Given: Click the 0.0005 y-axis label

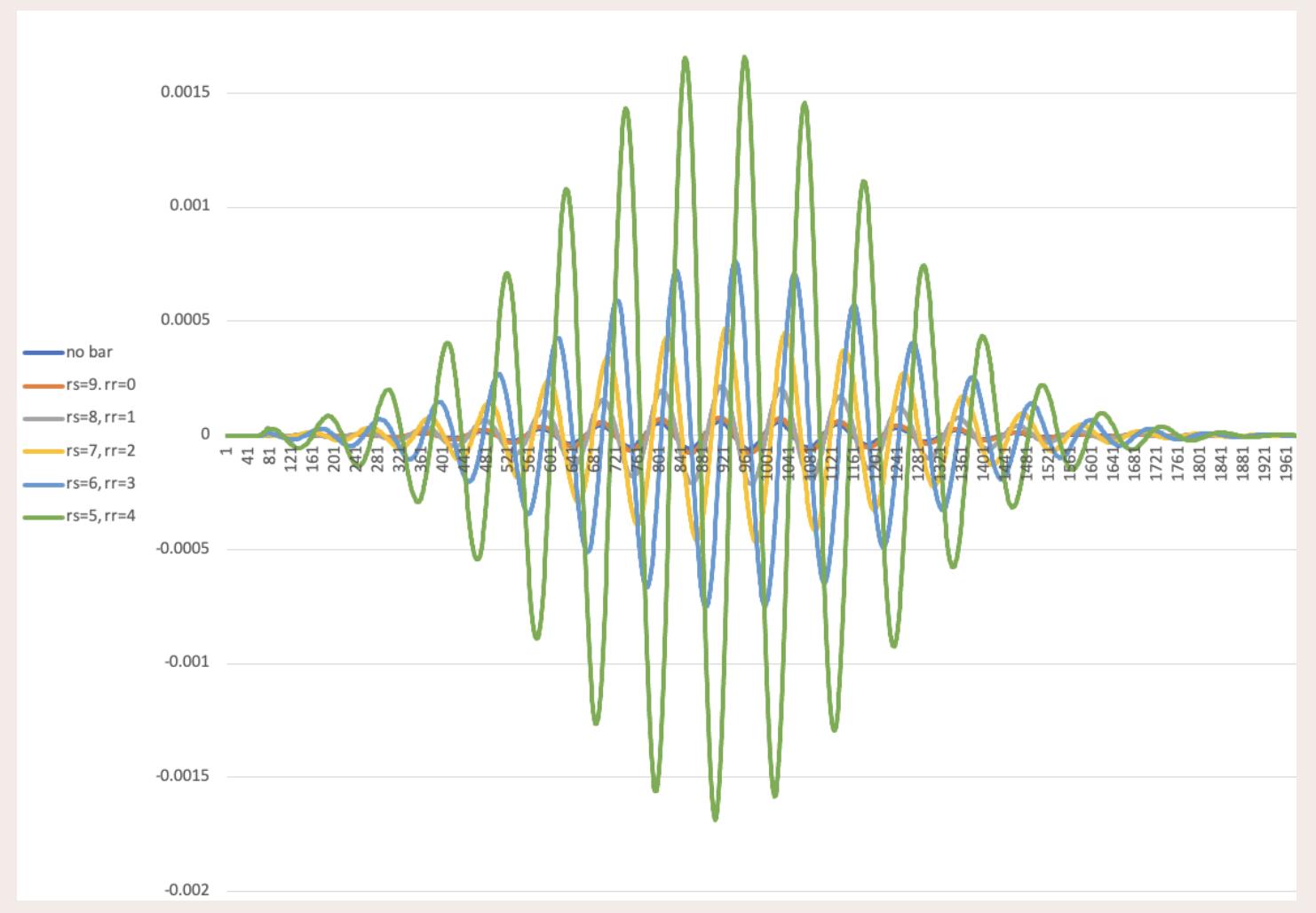Looking at the screenshot, I should point(186,320).
